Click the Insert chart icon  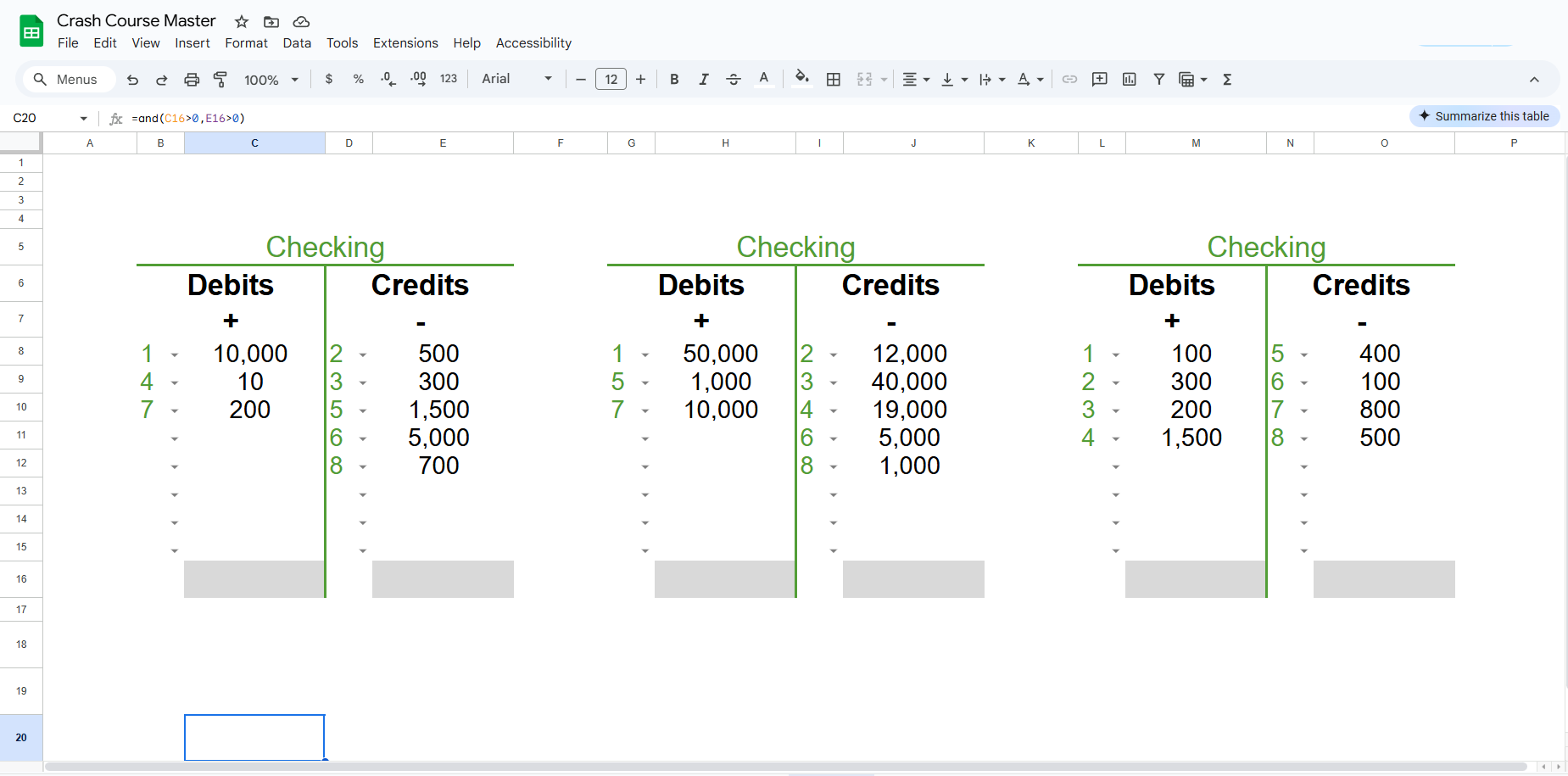click(1129, 80)
